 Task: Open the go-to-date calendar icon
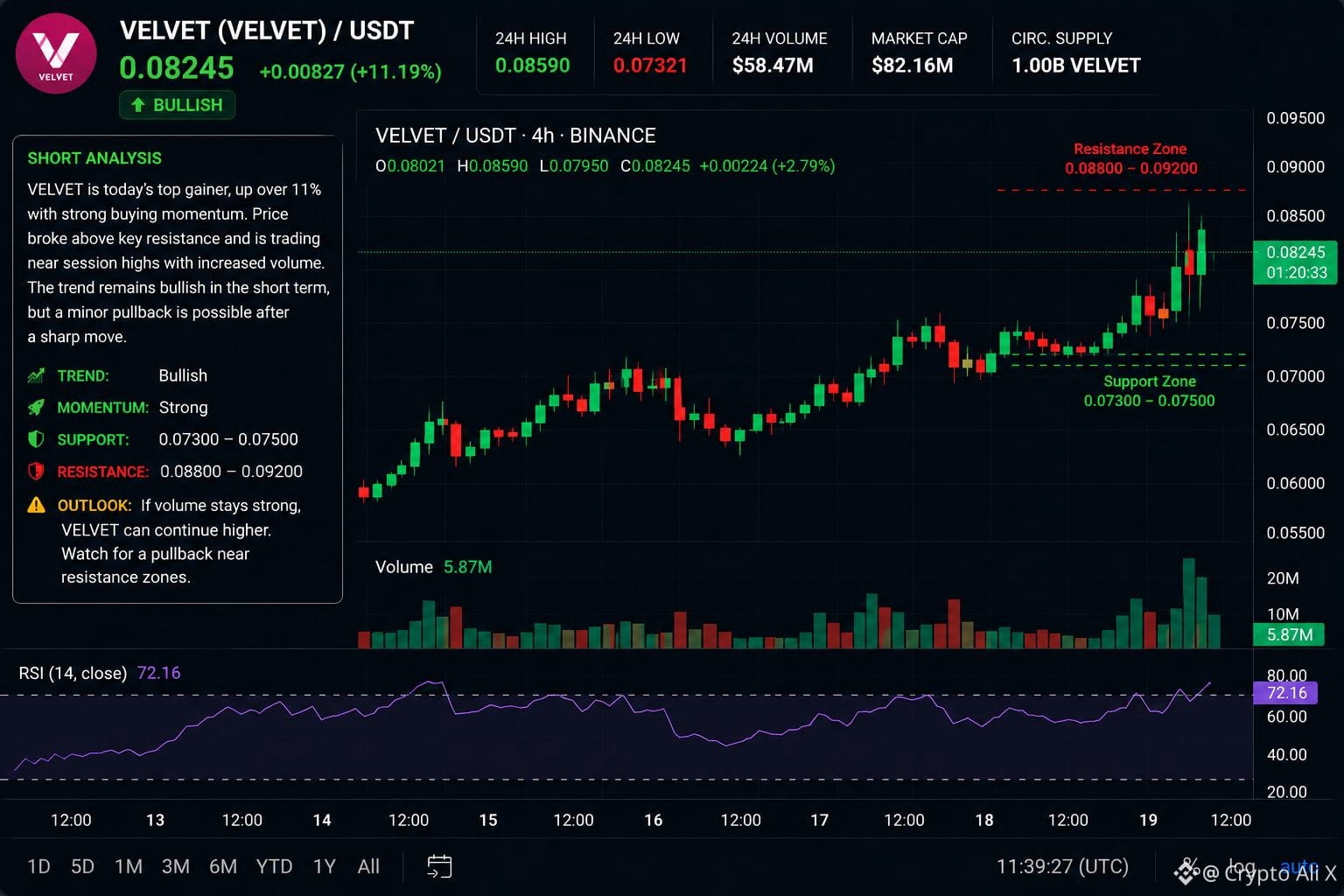[439, 866]
